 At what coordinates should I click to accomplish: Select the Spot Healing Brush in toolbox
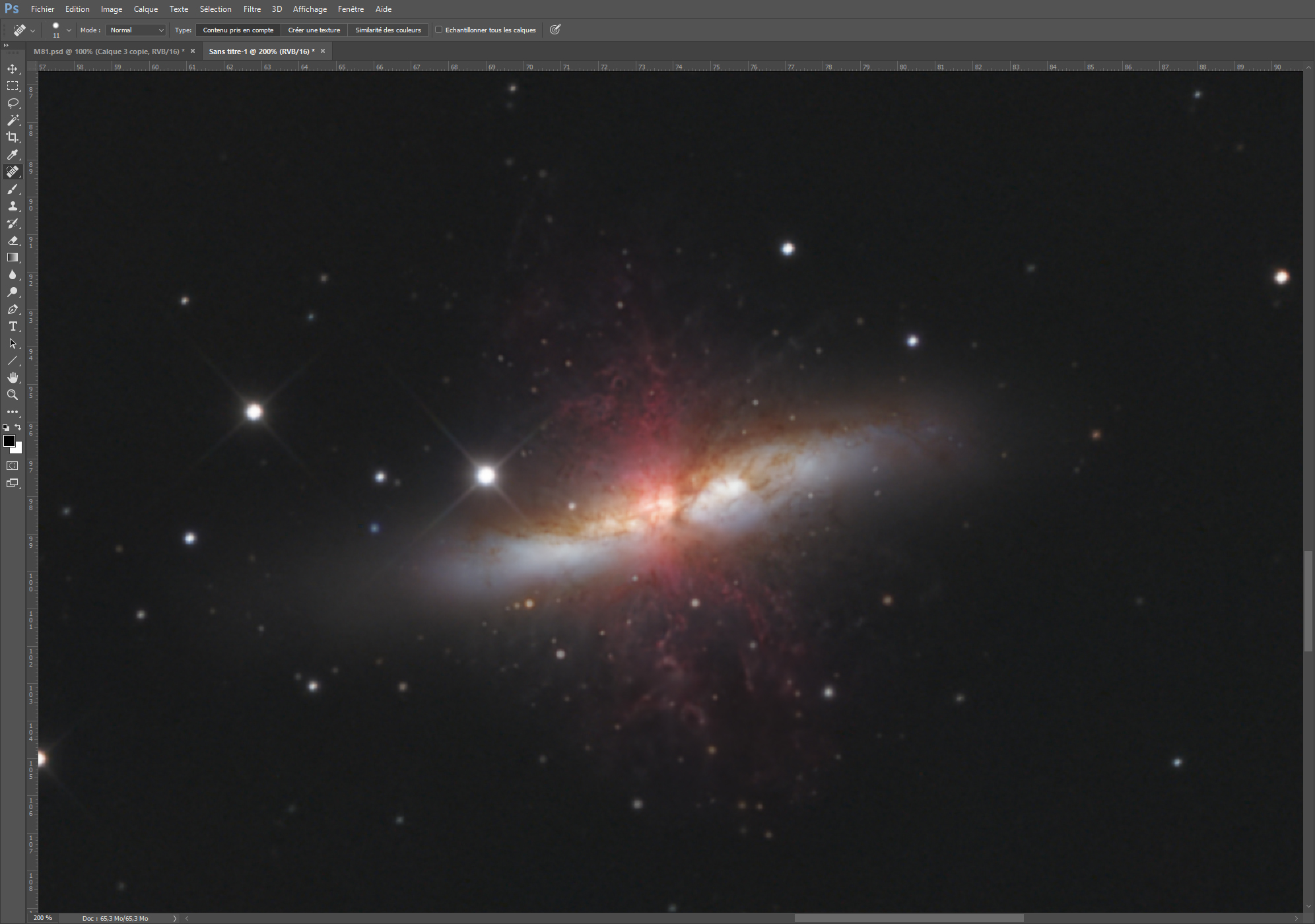[13, 172]
